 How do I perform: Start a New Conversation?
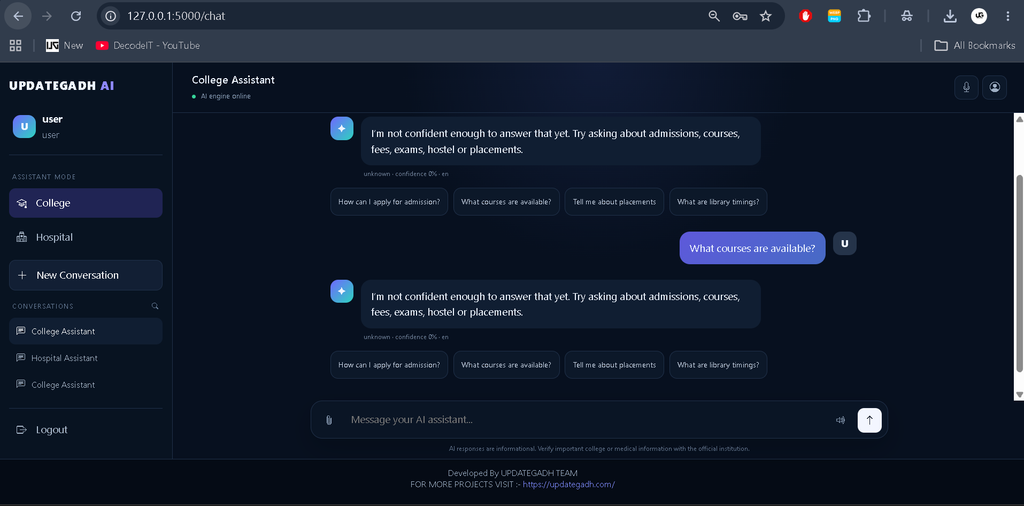(x=86, y=275)
